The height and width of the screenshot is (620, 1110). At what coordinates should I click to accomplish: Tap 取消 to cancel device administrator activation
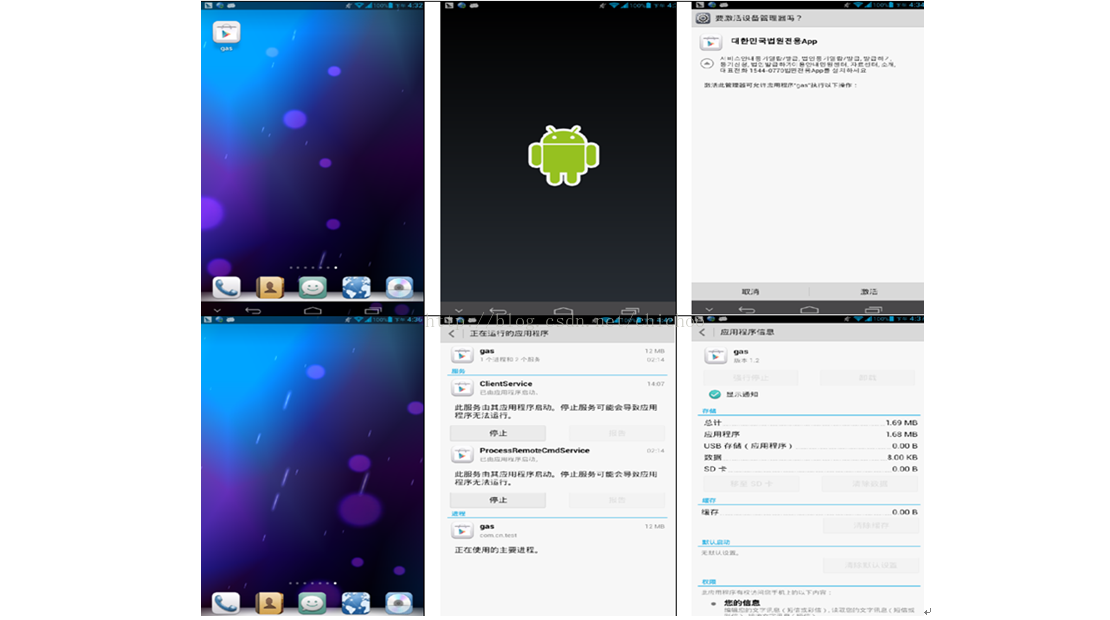pos(750,292)
